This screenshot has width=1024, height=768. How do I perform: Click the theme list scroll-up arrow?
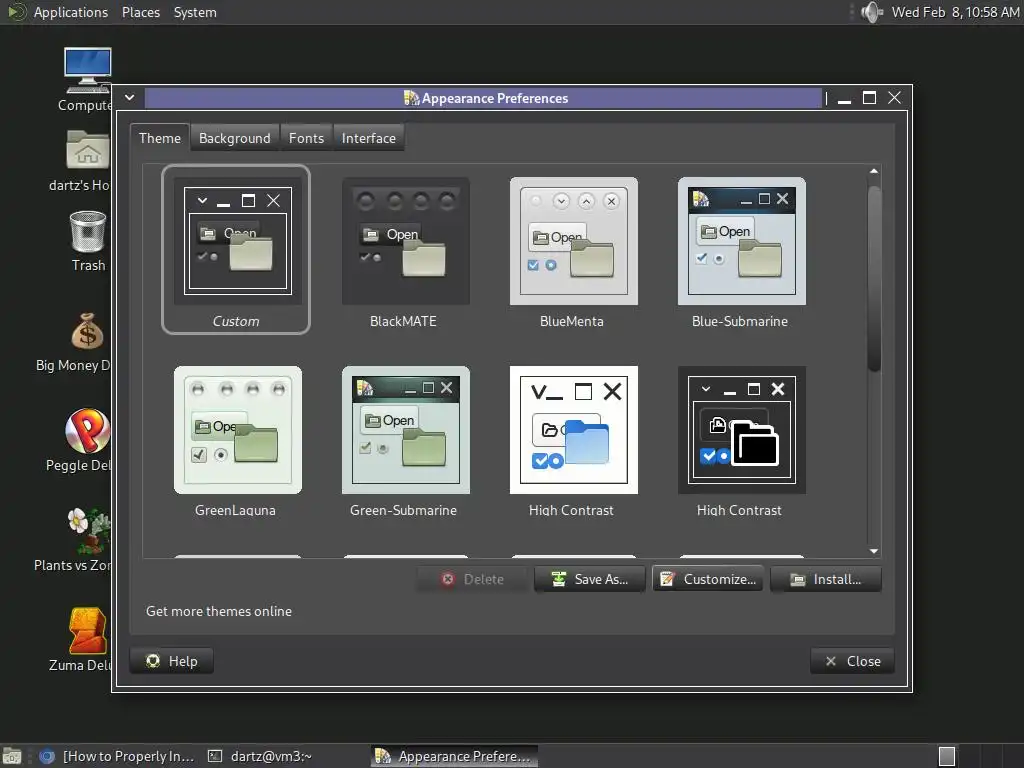pos(874,171)
